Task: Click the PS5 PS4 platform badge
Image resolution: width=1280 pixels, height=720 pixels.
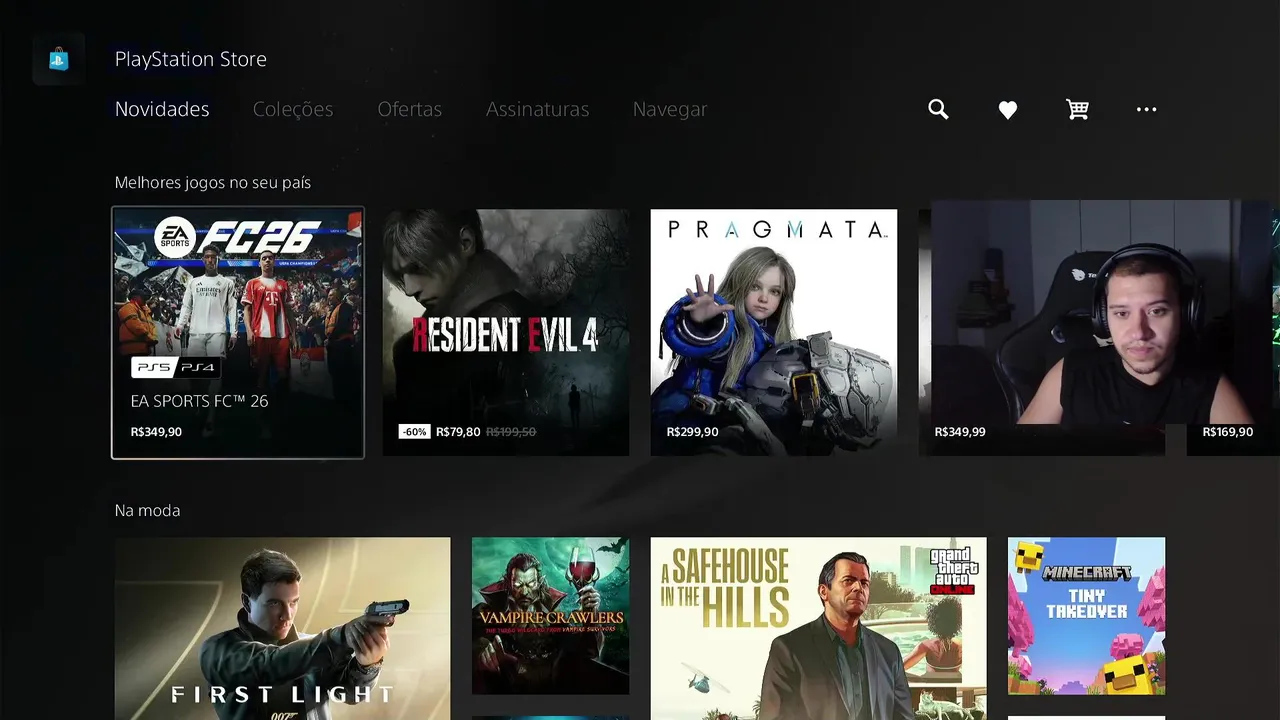Action: (175, 367)
